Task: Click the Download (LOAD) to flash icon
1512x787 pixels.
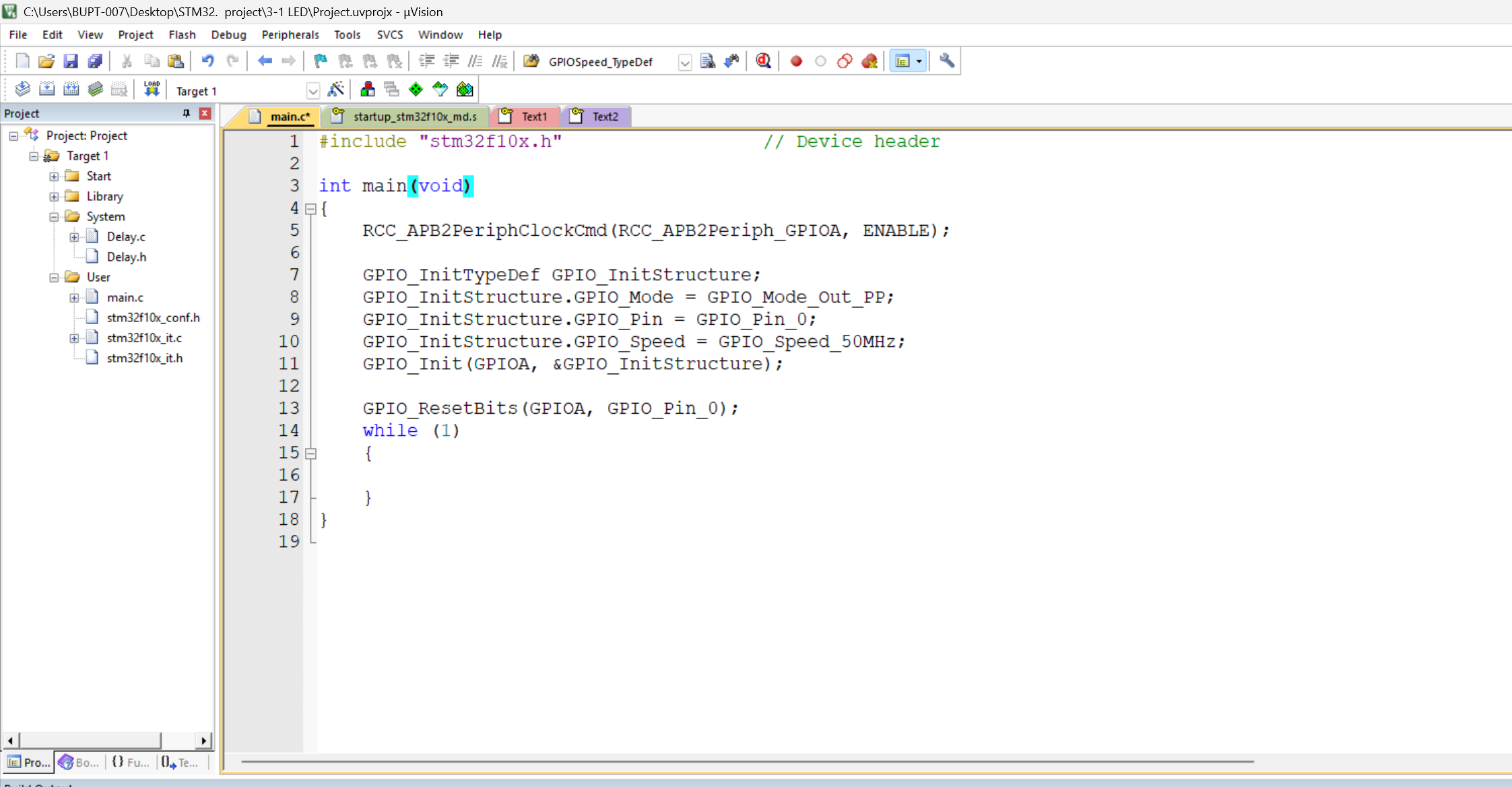Action: tap(152, 89)
